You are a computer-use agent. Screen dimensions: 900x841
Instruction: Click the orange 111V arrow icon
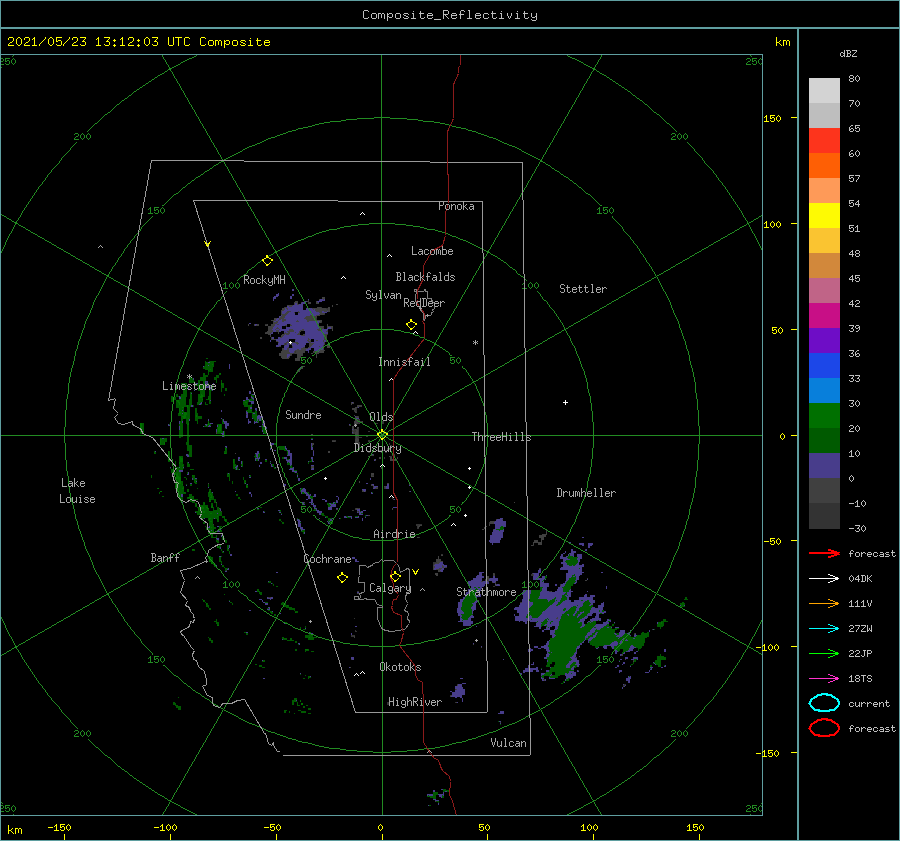[x=824, y=603]
